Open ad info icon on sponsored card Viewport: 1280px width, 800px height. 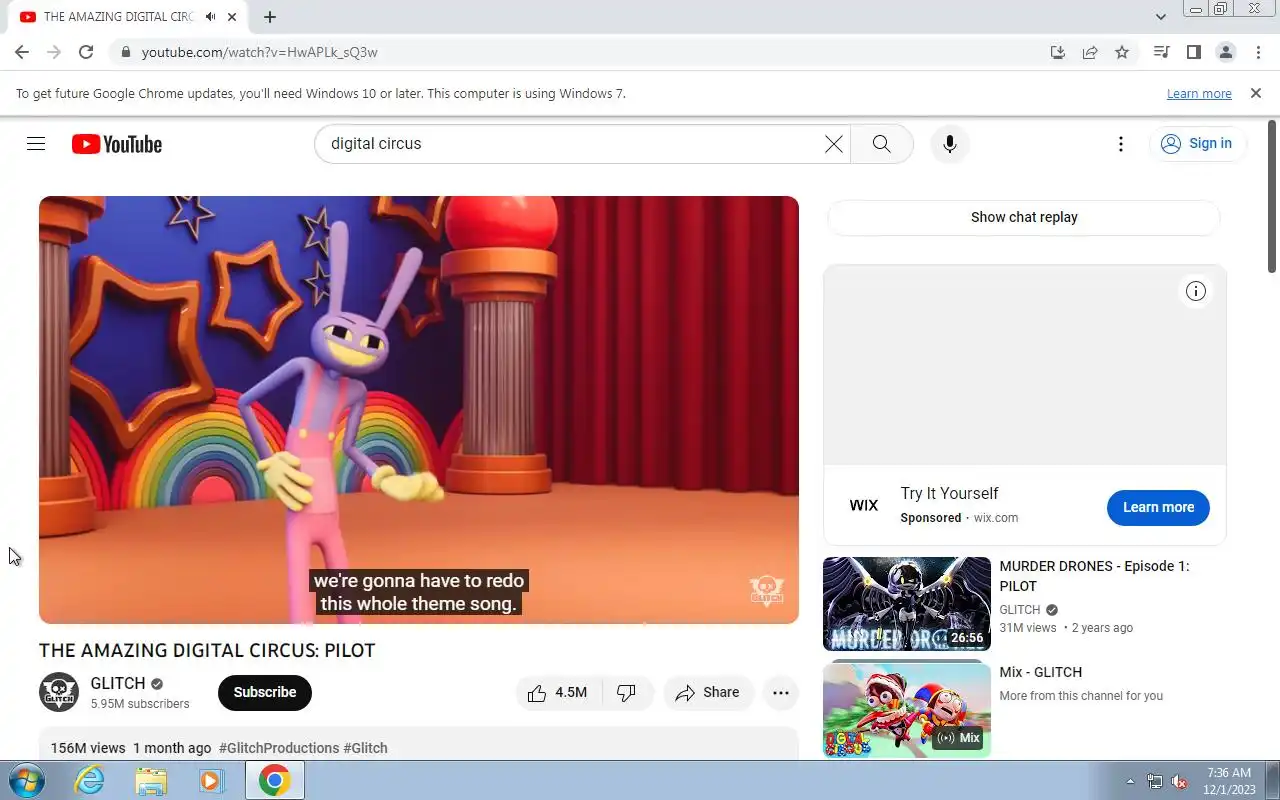click(x=1196, y=291)
